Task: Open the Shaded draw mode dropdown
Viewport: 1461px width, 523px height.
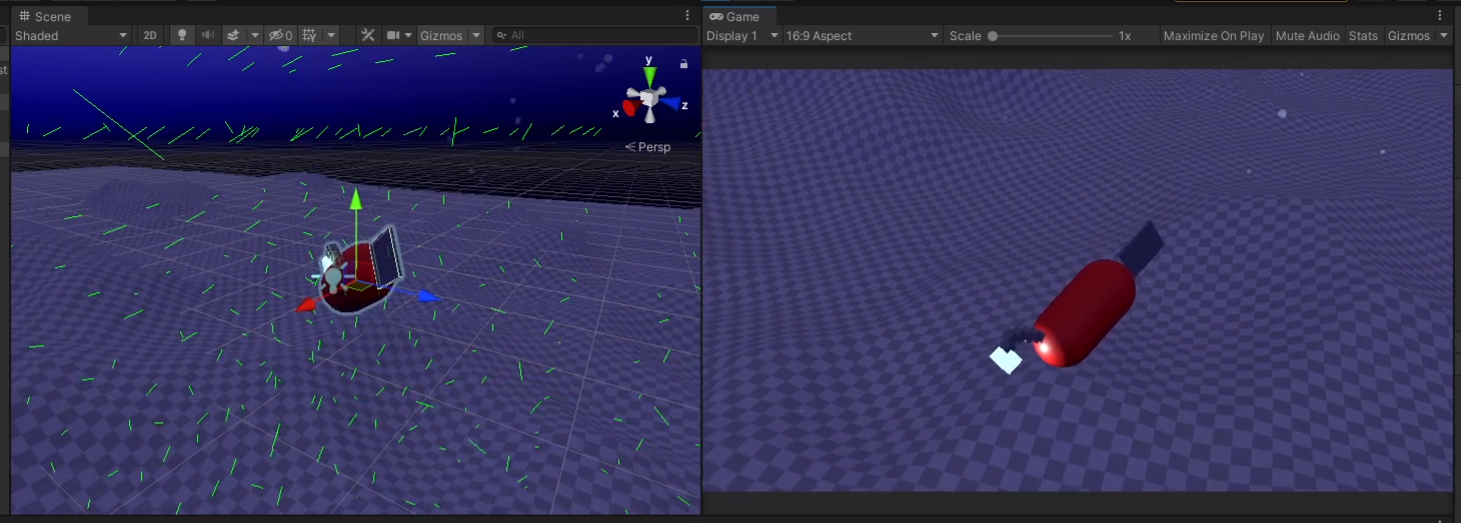Action: coord(71,35)
